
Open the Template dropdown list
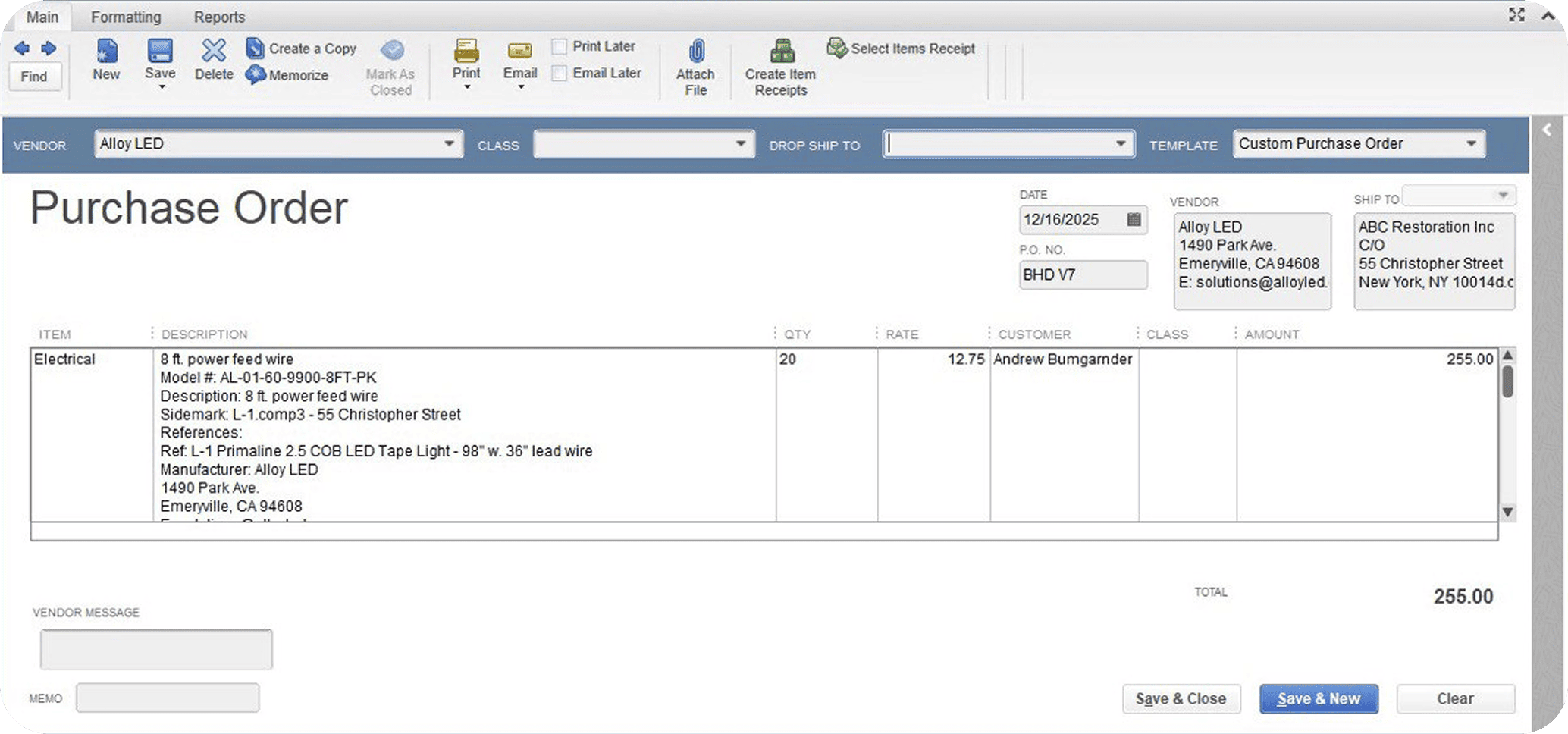click(x=1471, y=144)
